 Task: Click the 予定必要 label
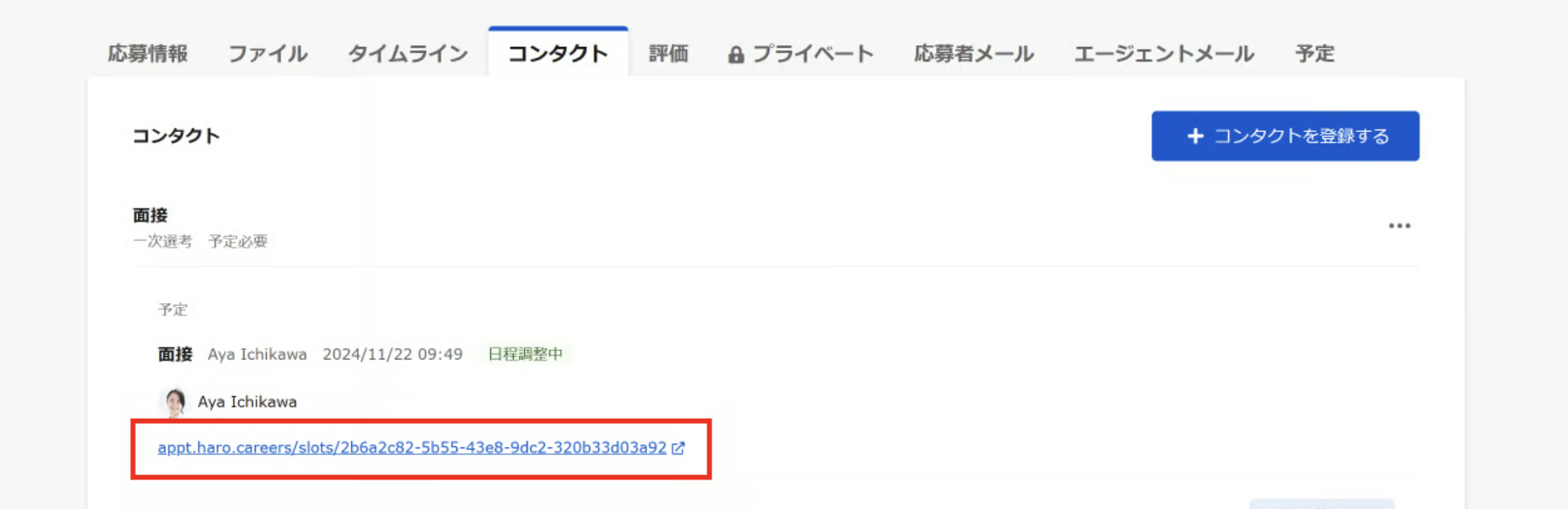[237, 241]
